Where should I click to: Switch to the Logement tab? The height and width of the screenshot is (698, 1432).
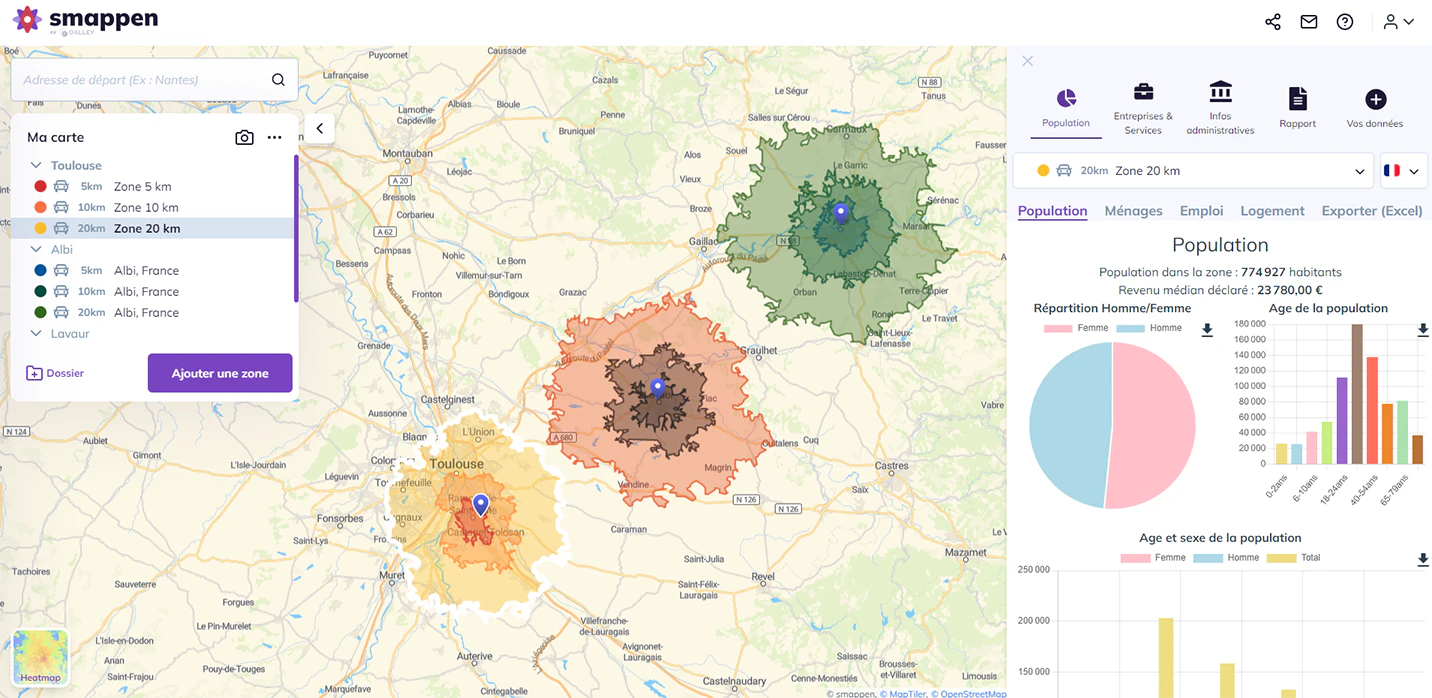pyautogui.click(x=1272, y=211)
